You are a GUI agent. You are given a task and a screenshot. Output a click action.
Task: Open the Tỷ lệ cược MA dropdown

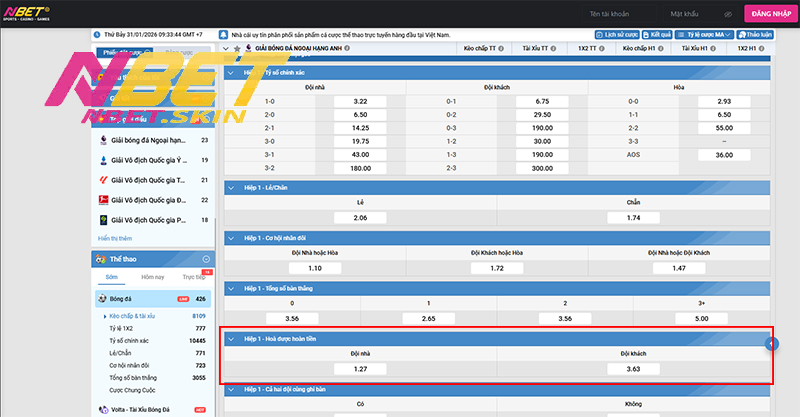point(707,33)
